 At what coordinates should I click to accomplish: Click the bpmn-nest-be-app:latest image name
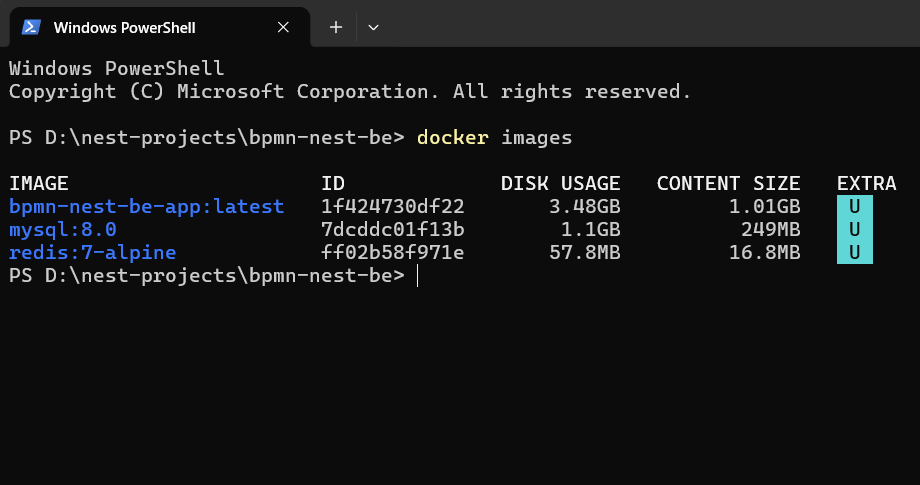(147, 206)
